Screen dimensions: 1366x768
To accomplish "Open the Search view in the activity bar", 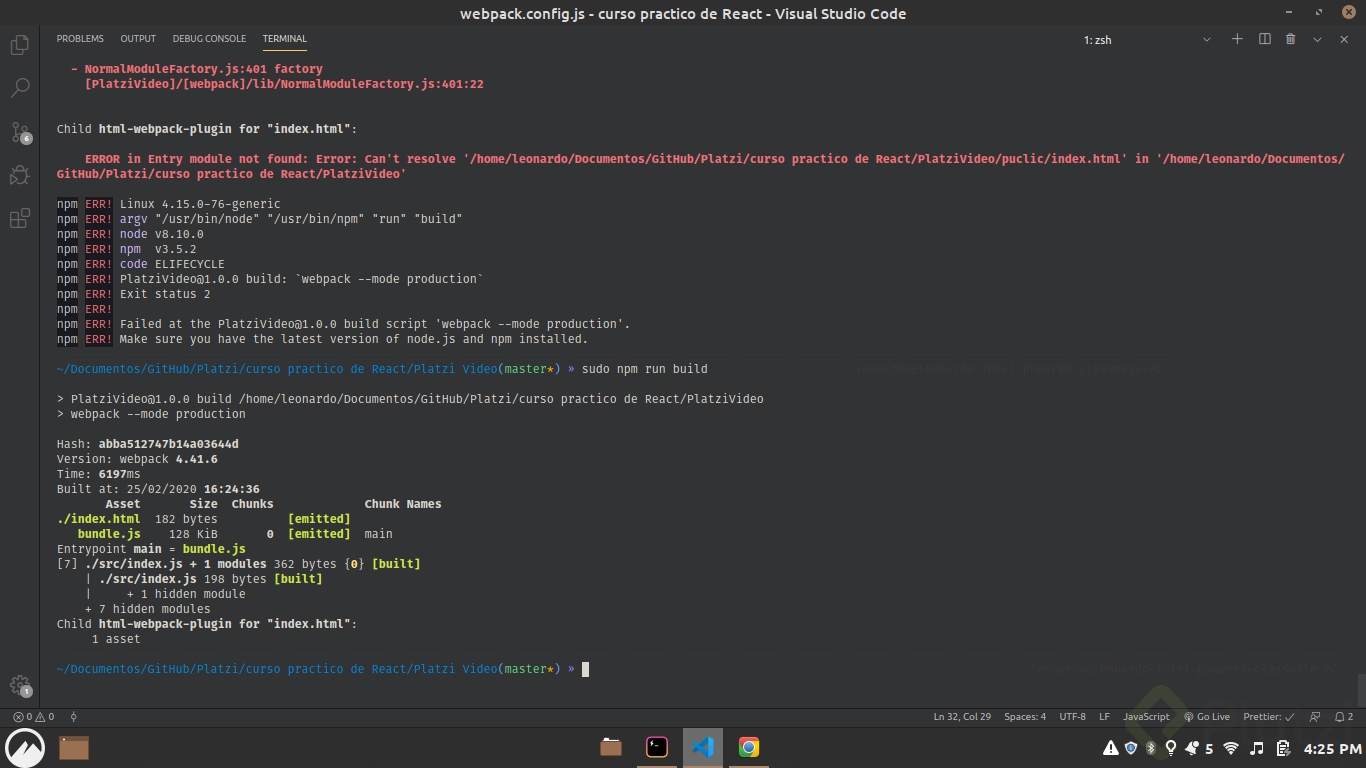I will pyautogui.click(x=19, y=89).
